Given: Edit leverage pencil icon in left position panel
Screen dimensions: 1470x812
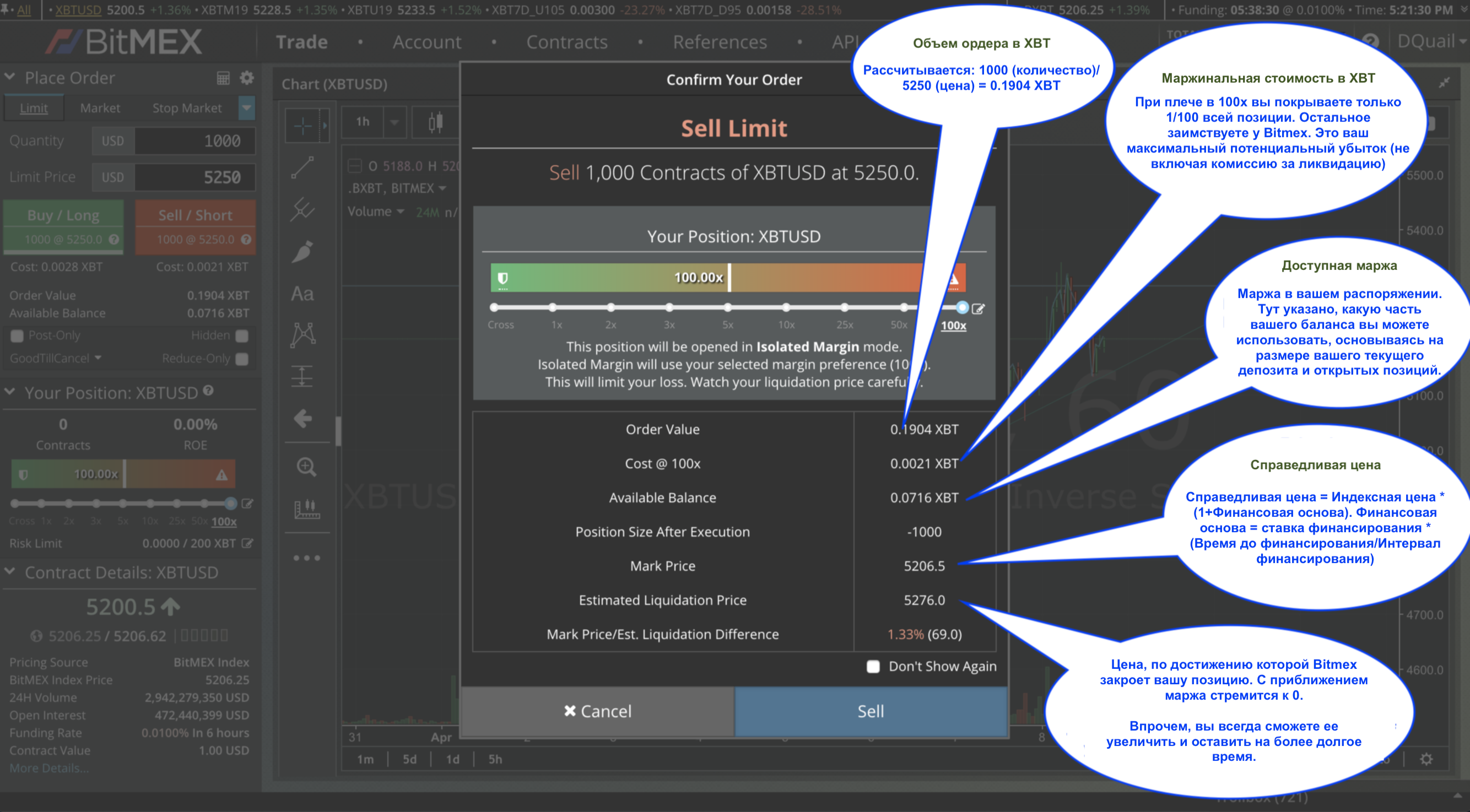Looking at the screenshot, I should click(x=247, y=504).
